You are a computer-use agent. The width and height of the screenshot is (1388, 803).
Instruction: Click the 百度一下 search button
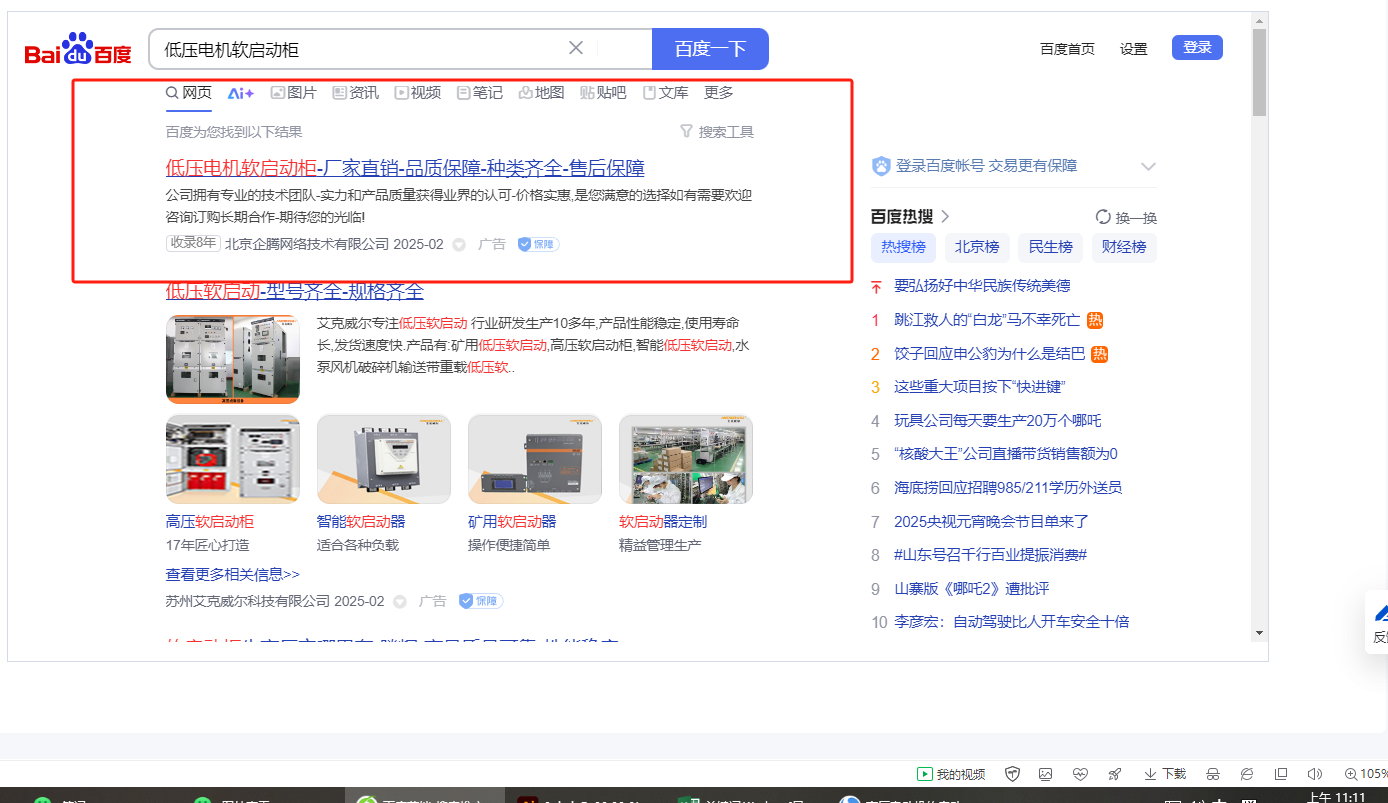click(x=710, y=49)
